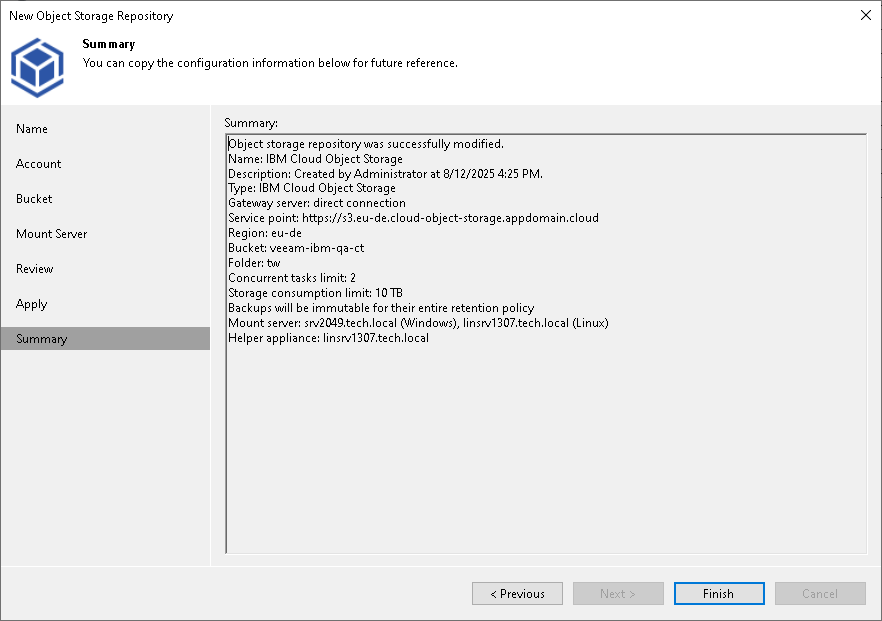Click the 'Bucket: veeam-ibm-qa-ct' line
The height and width of the screenshot is (621, 882).
[296, 248]
